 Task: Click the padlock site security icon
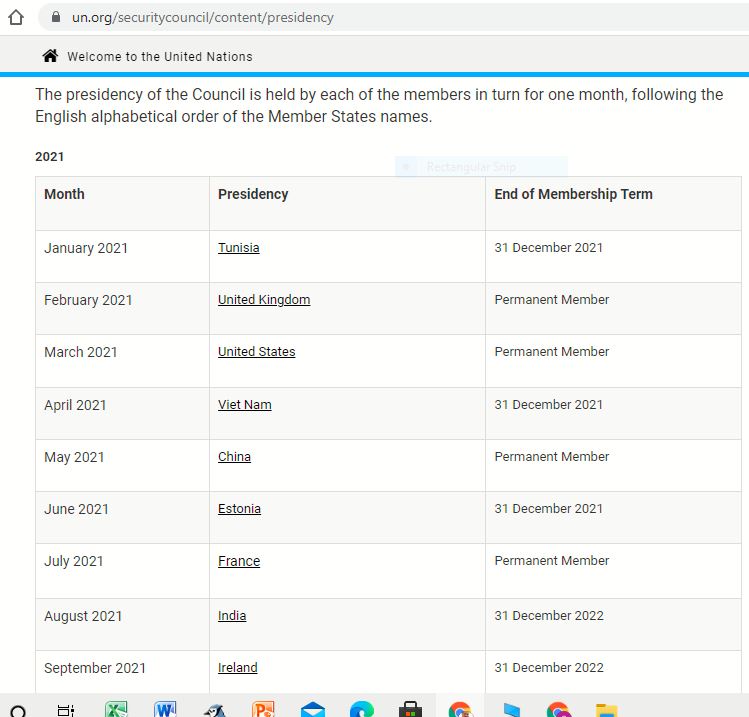(55, 17)
